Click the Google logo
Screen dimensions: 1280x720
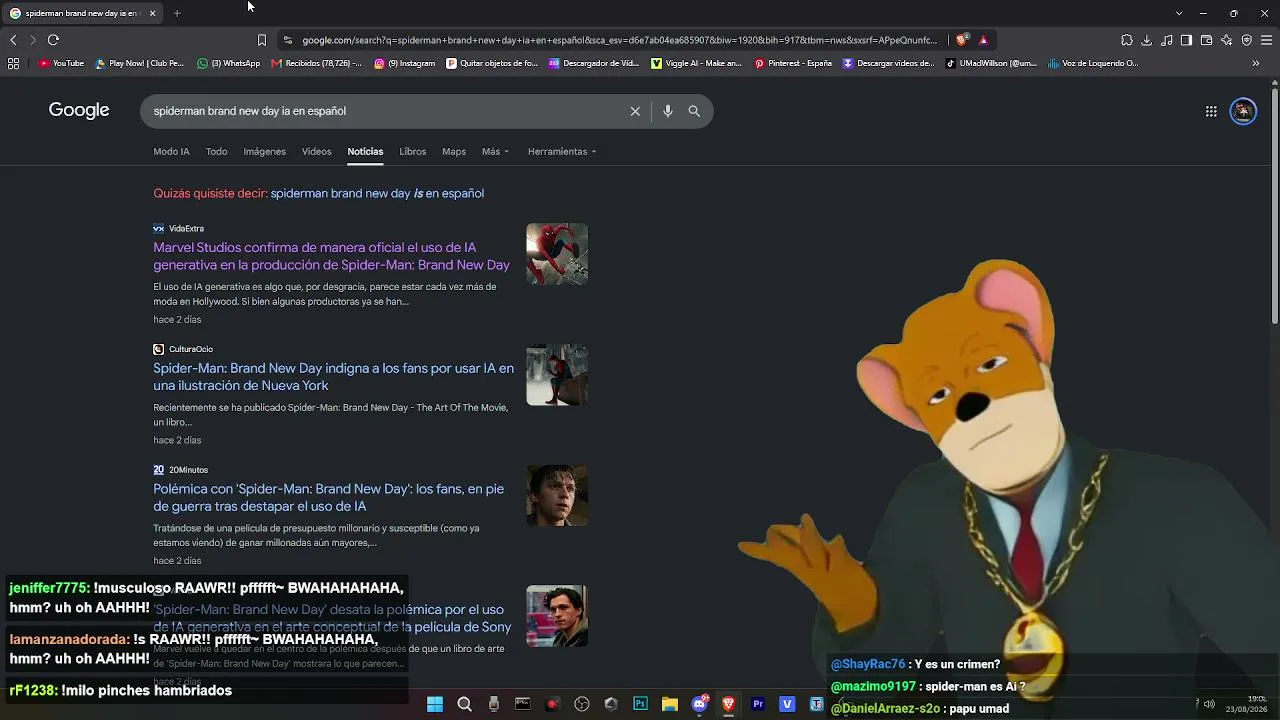[x=79, y=110]
